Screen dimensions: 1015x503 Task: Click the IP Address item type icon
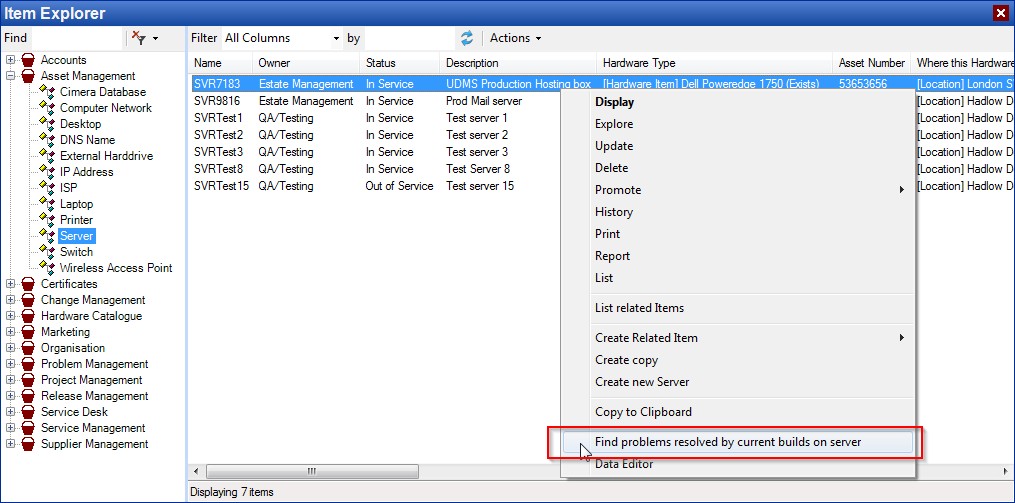coord(47,172)
